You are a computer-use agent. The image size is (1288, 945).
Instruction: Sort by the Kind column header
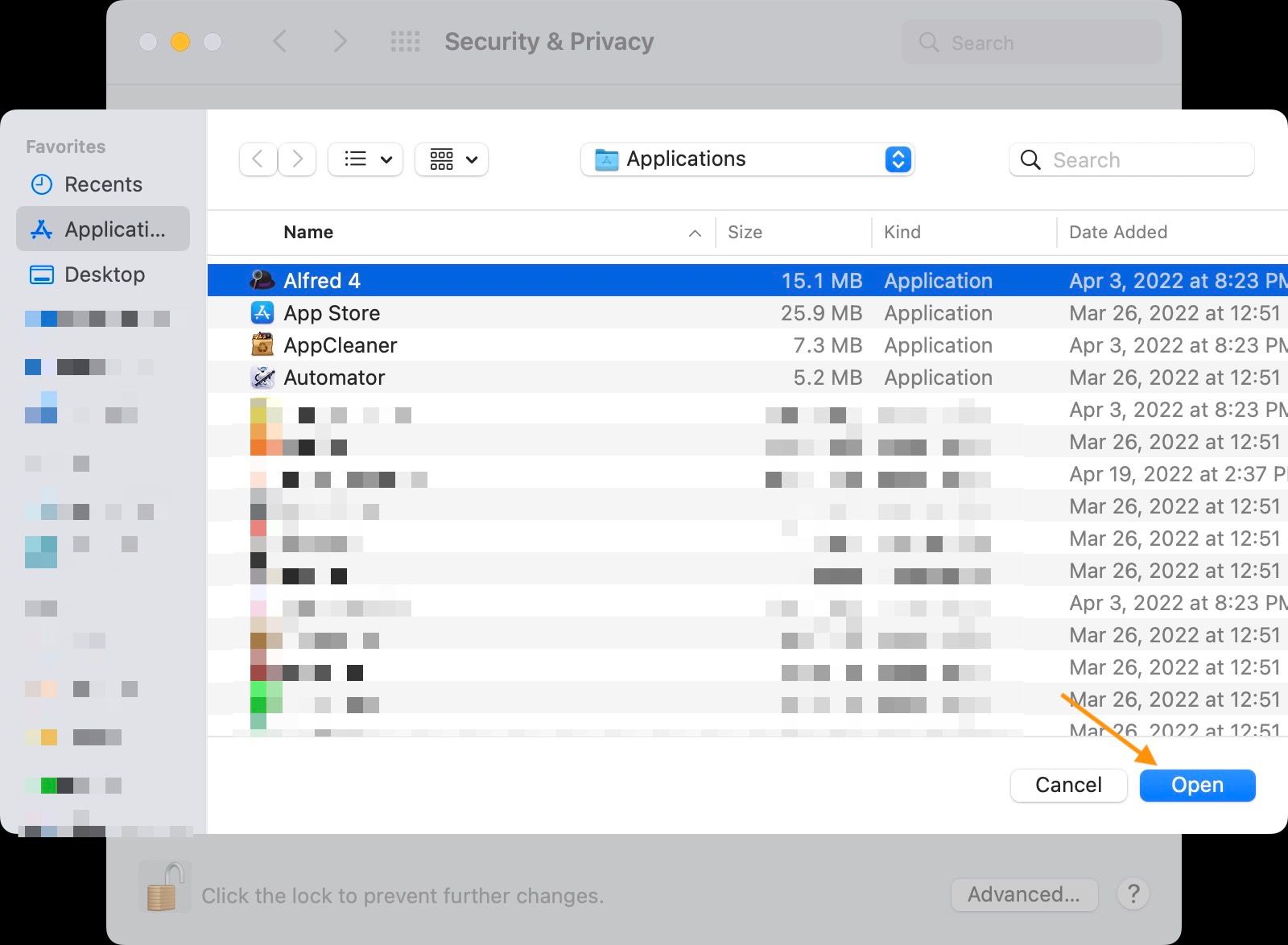902,232
